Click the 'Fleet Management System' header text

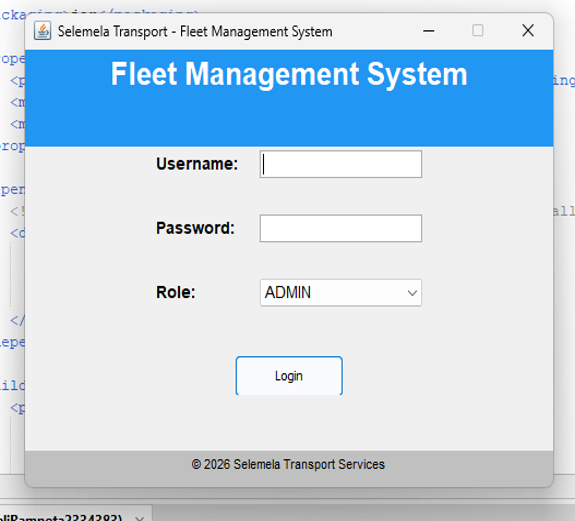[289, 74]
